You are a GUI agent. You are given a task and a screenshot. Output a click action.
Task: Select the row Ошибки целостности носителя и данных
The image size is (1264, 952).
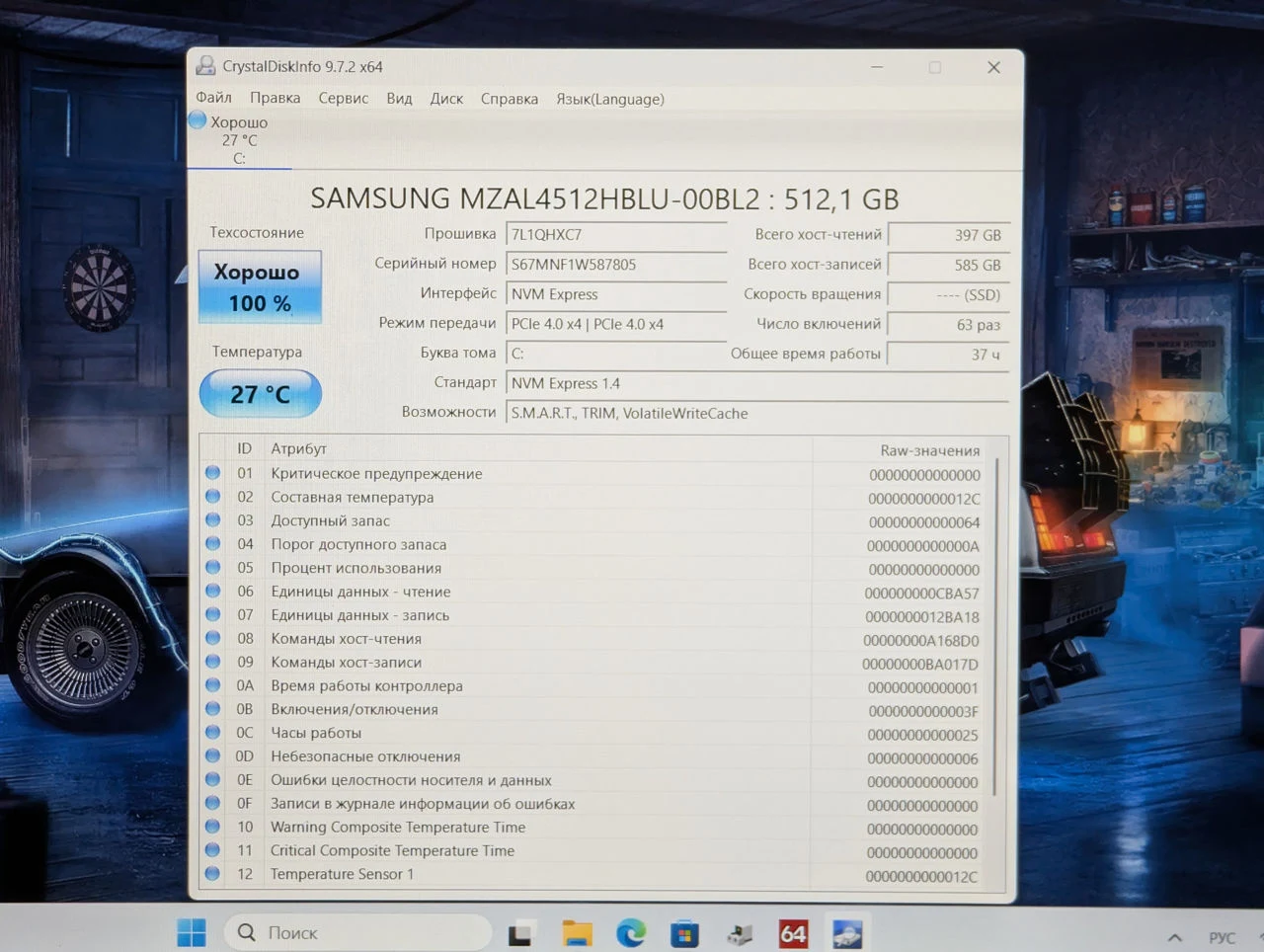[594, 780]
